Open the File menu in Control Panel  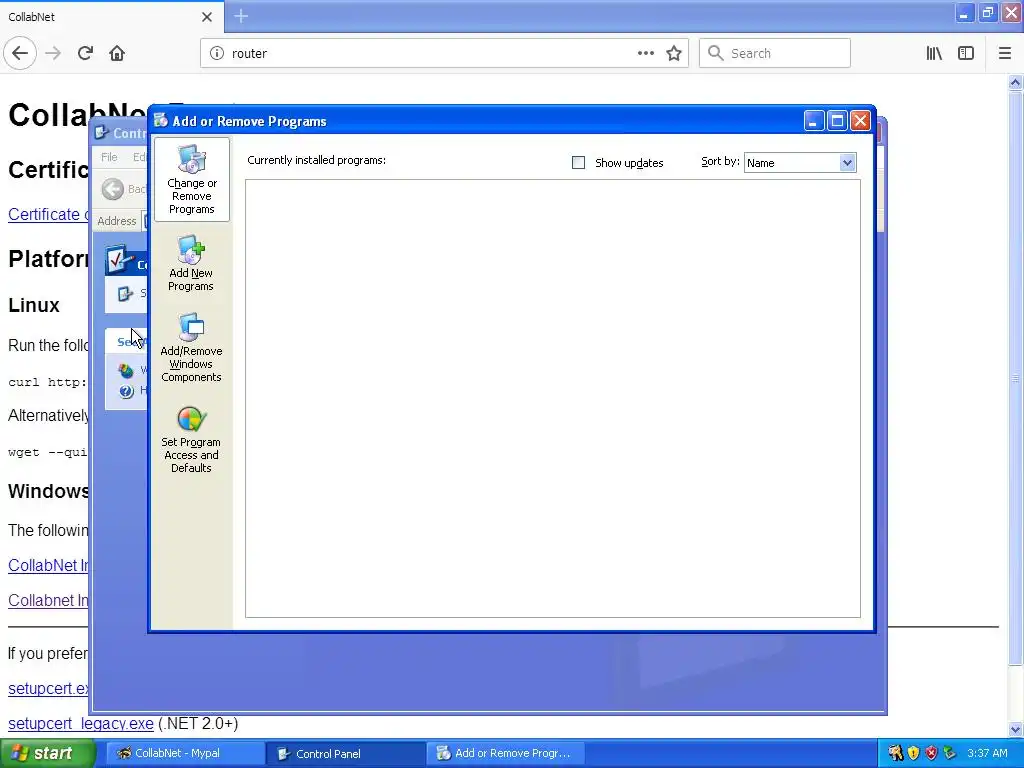pyautogui.click(x=109, y=157)
